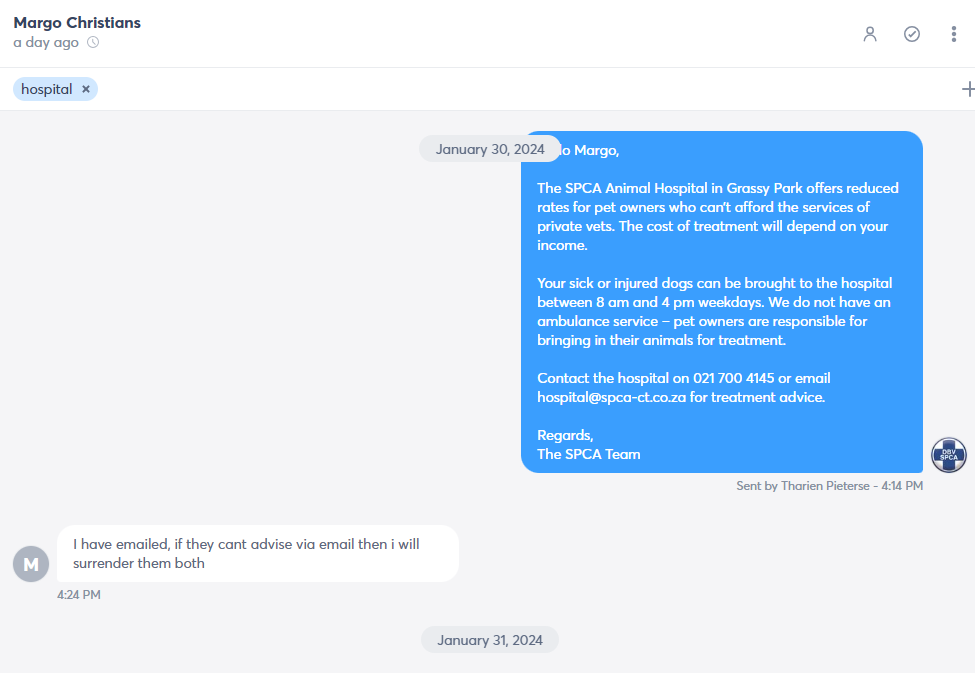Mark conversation resolved with checkmark icon
Image resolution: width=975 pixels, height=673 pixels.
pyautogui.click(x=912, y=34)
